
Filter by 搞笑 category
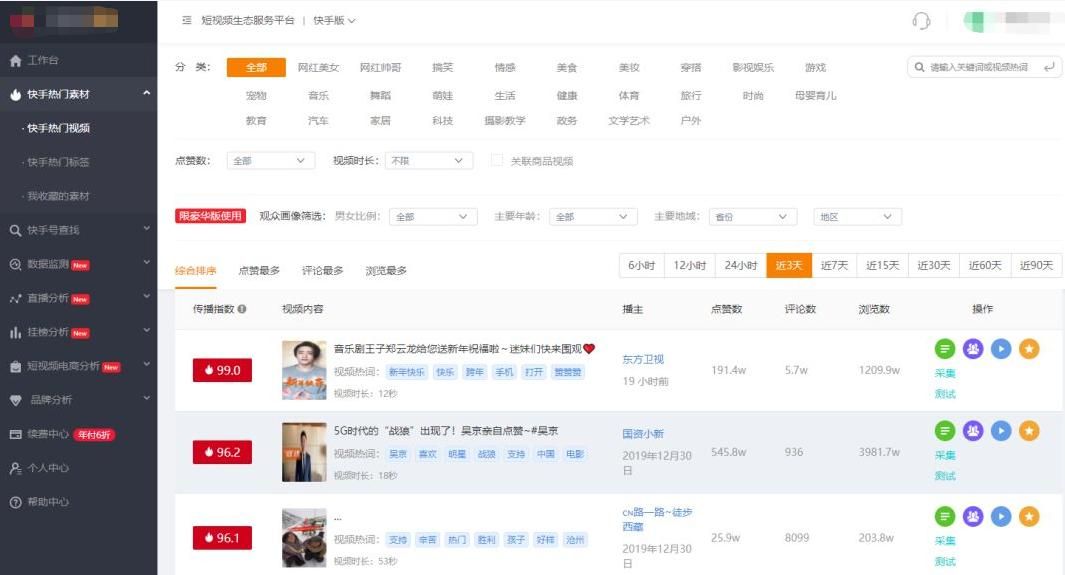pyautogui.click(x=442, y=67)
